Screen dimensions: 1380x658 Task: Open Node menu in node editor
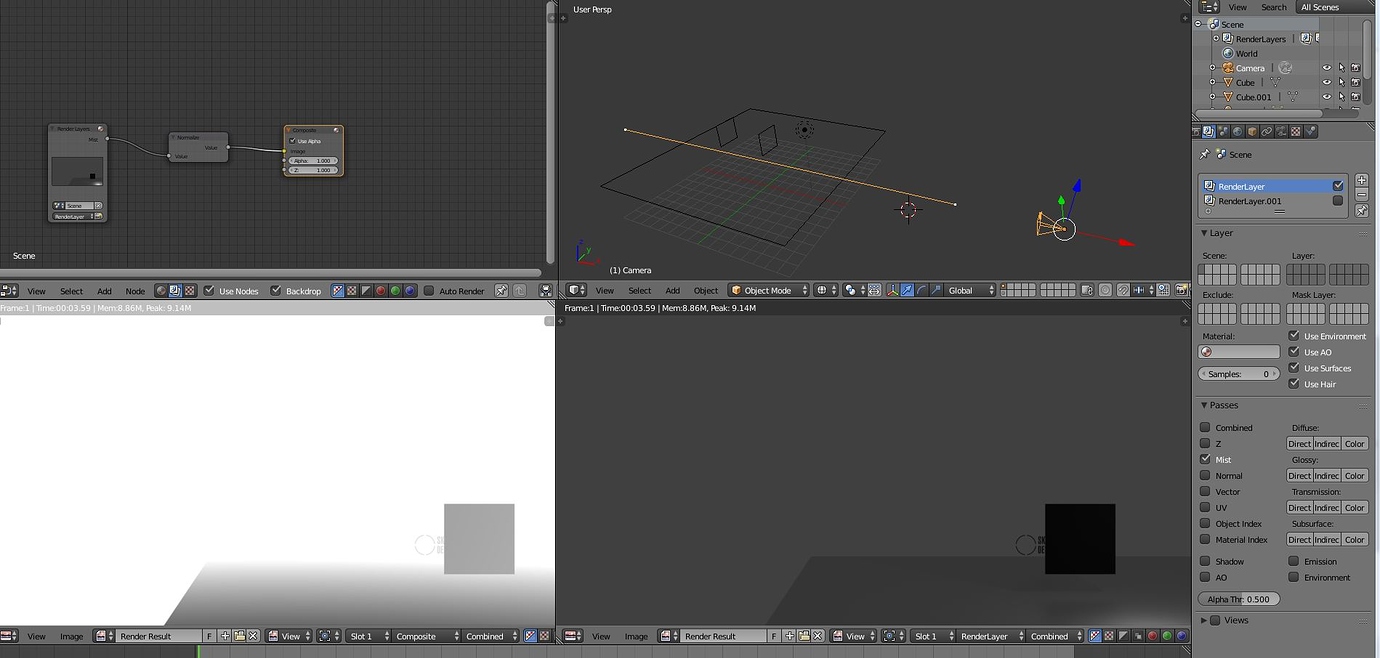click(135, 291)
